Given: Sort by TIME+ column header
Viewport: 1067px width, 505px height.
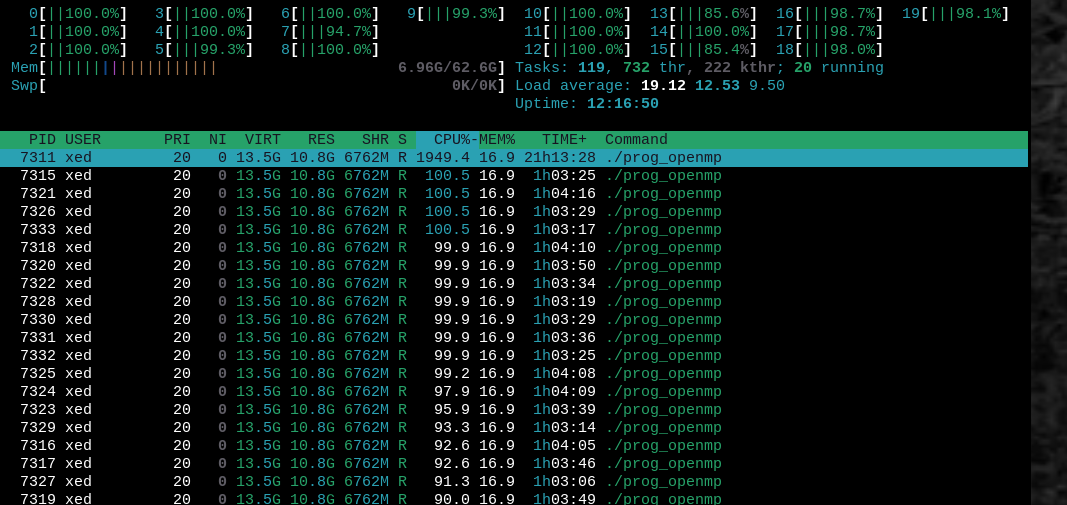Looking at the screenshot, I should coord(564,140).
